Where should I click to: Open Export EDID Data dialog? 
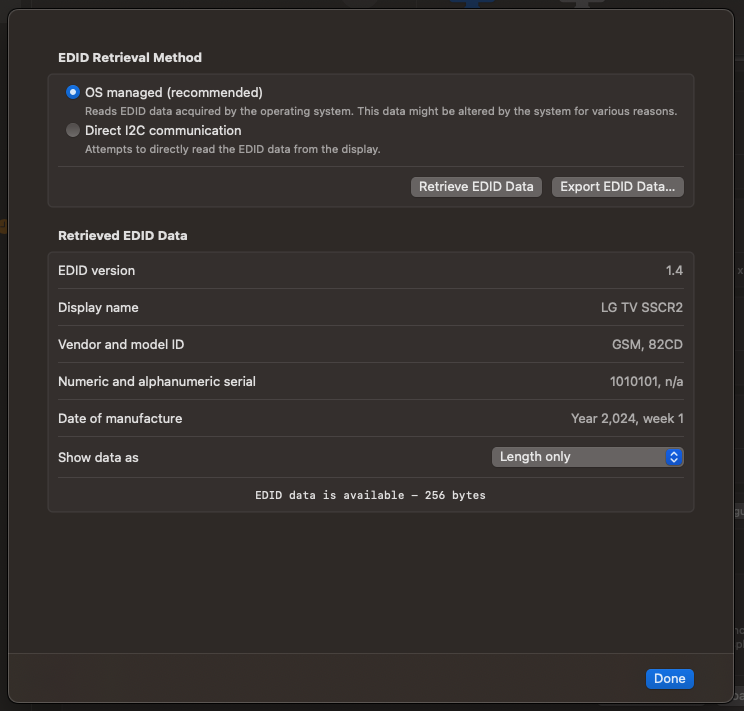pos(617,187)
